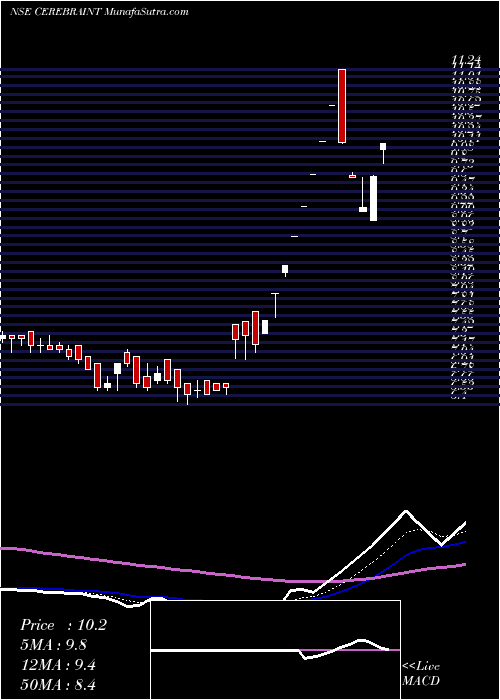This screenshot has height=700, width=500.
Task: Click the <<Live MACD label
Action: (421, 673)
